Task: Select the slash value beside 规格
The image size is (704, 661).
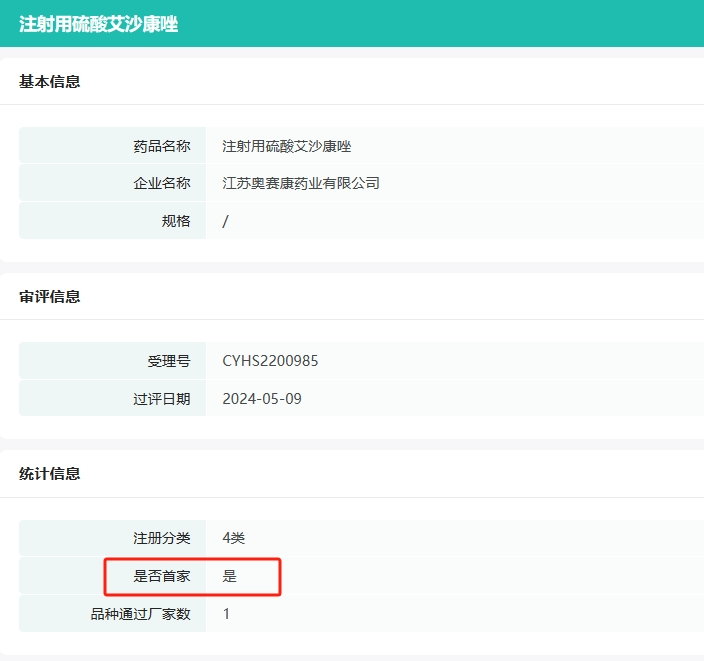Action: click(x=225, y=221)
